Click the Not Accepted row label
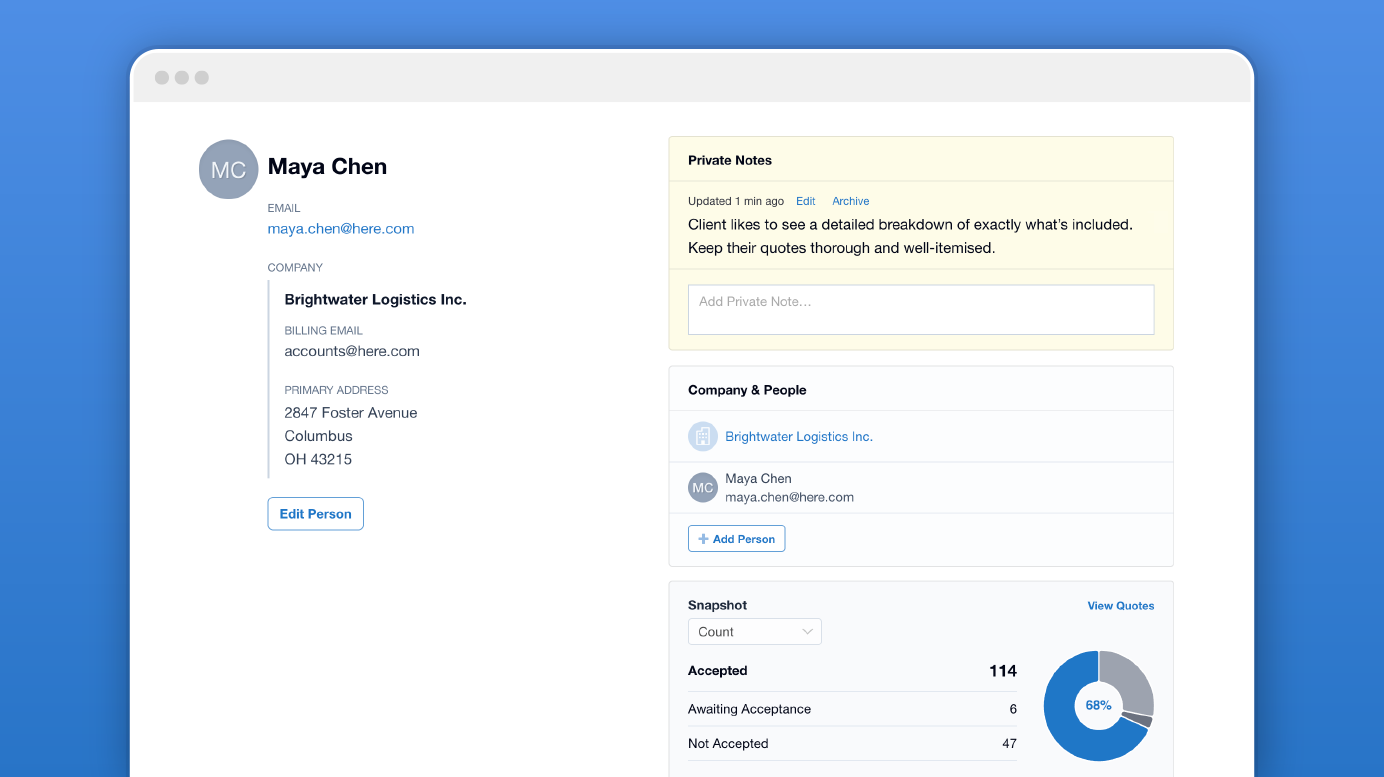 click(x=728, y=744)
